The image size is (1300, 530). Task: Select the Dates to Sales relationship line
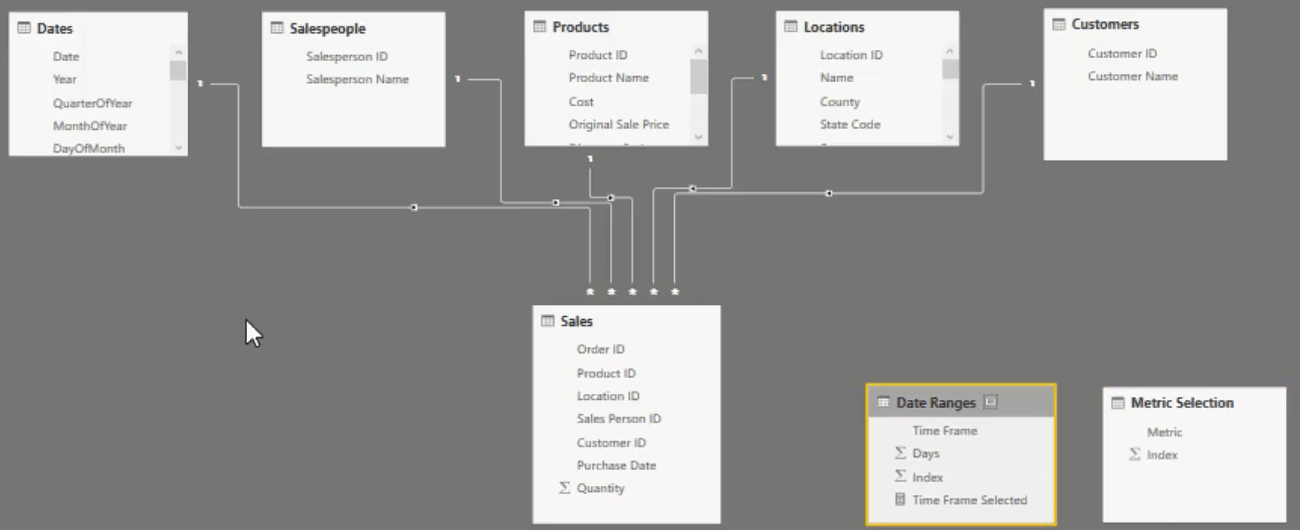(414, 207)
